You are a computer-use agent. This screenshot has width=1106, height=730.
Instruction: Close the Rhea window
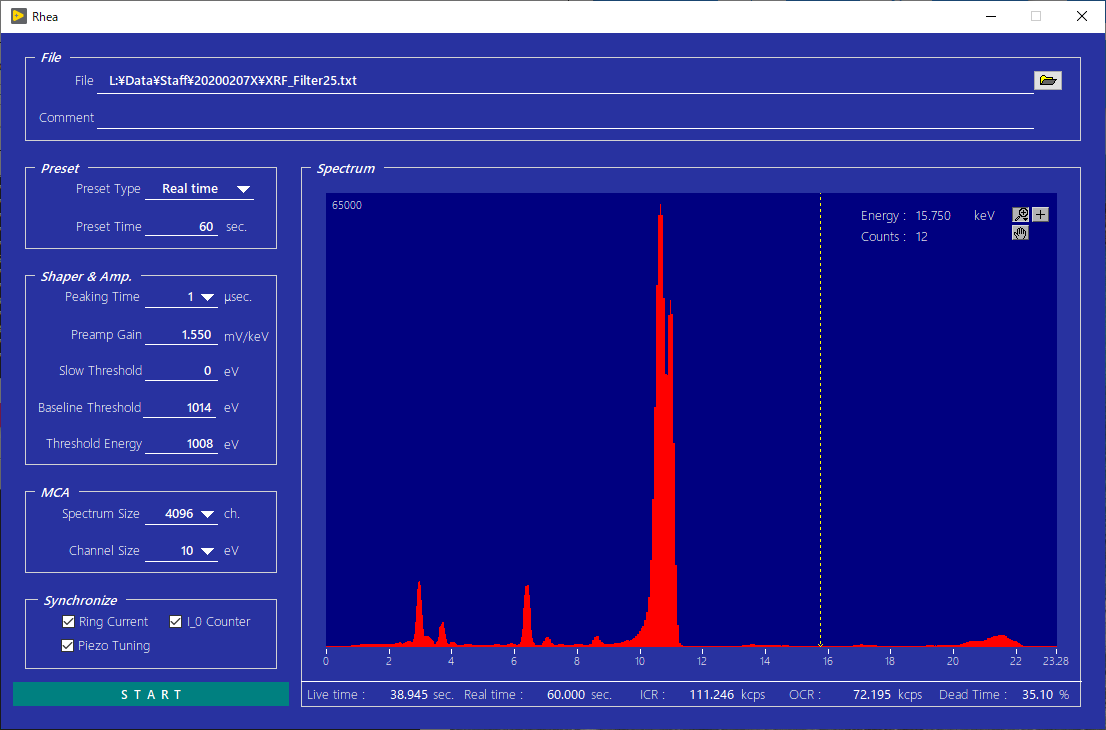(1081, 16)
